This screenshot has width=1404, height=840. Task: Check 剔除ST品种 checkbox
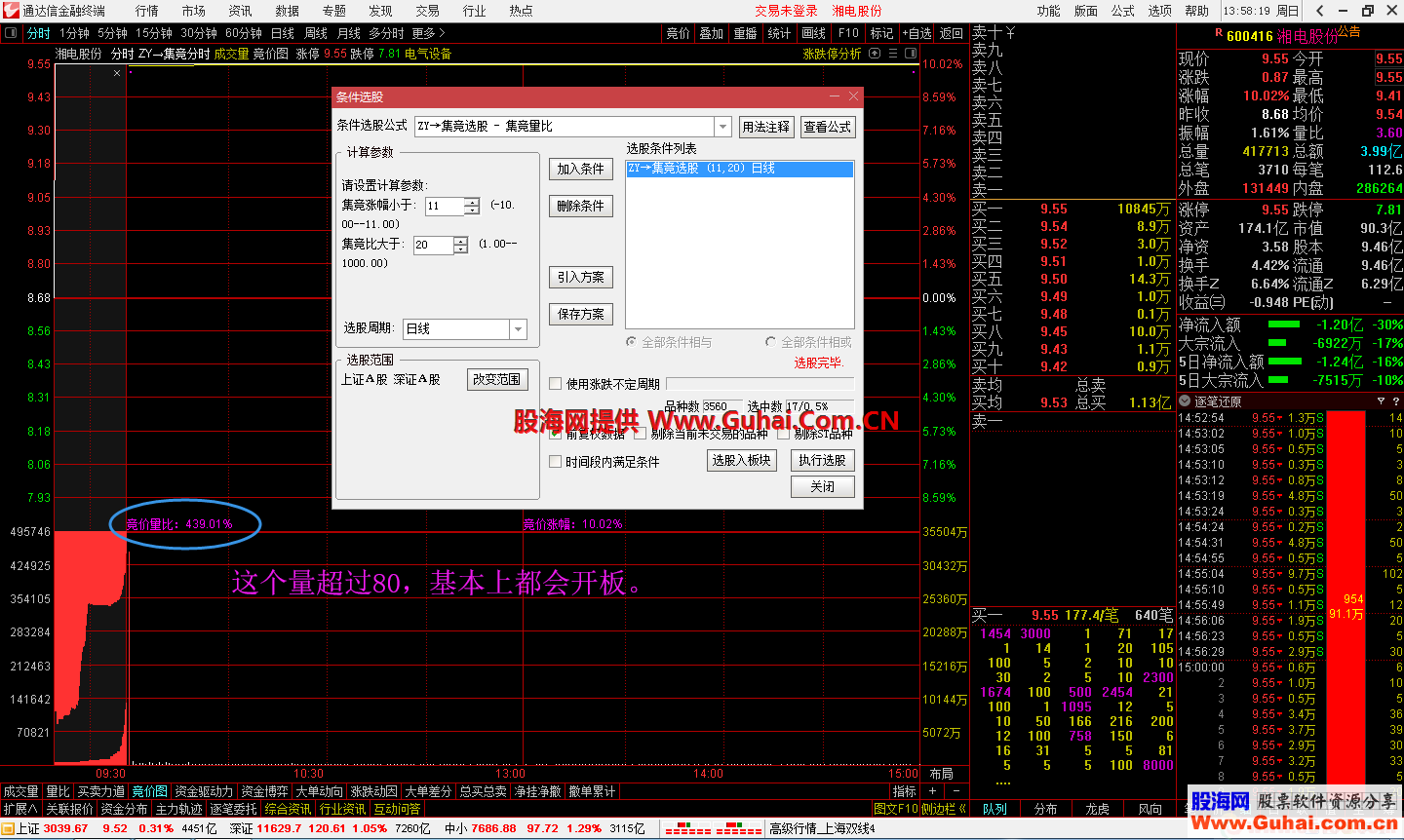coord(783,434)
